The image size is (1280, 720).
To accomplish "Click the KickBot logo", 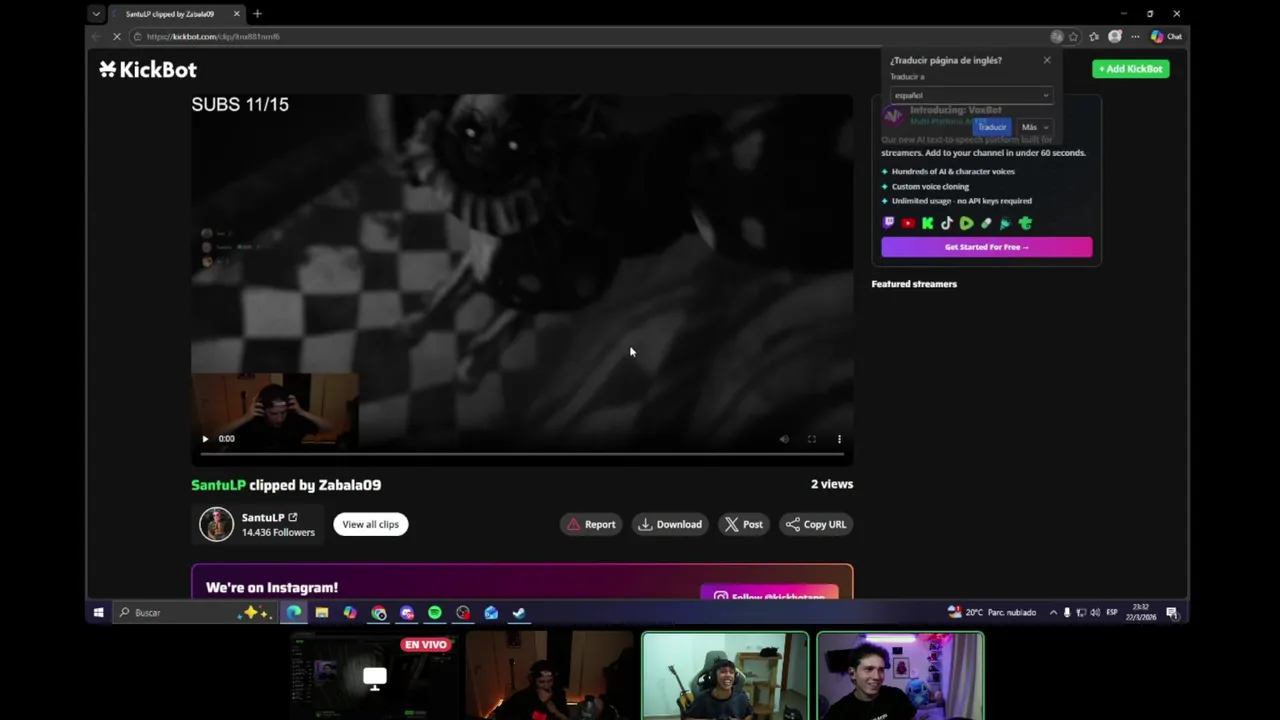I will (148, 69).
